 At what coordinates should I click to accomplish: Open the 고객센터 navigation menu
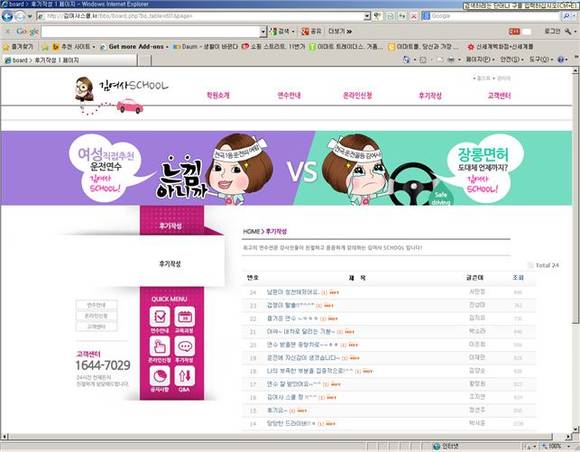pos(499,95)
